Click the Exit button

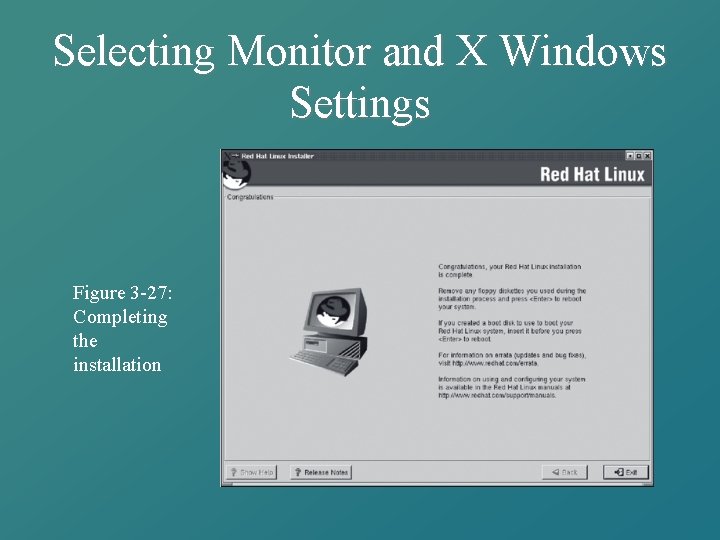pos(625,472)
